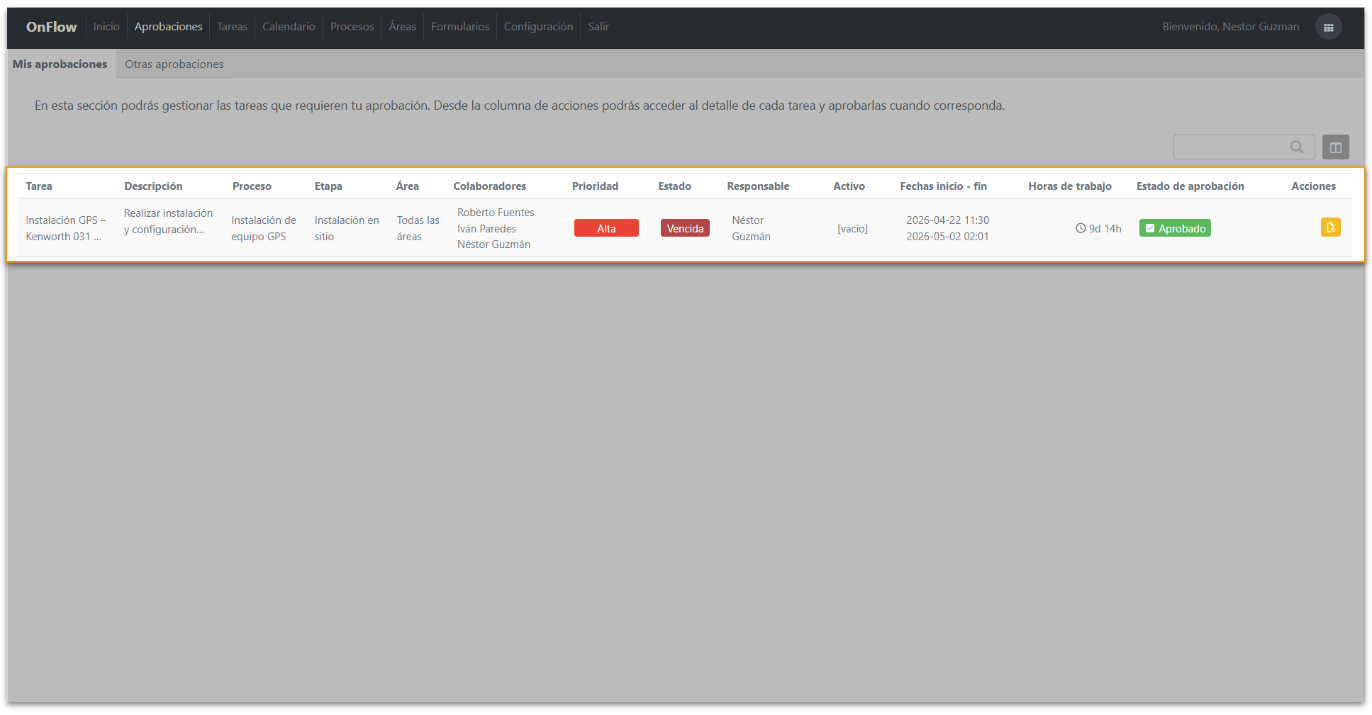Click the search magnifier icon
The height and width of the screenshot is (715, 1372).
[1297, 147]
